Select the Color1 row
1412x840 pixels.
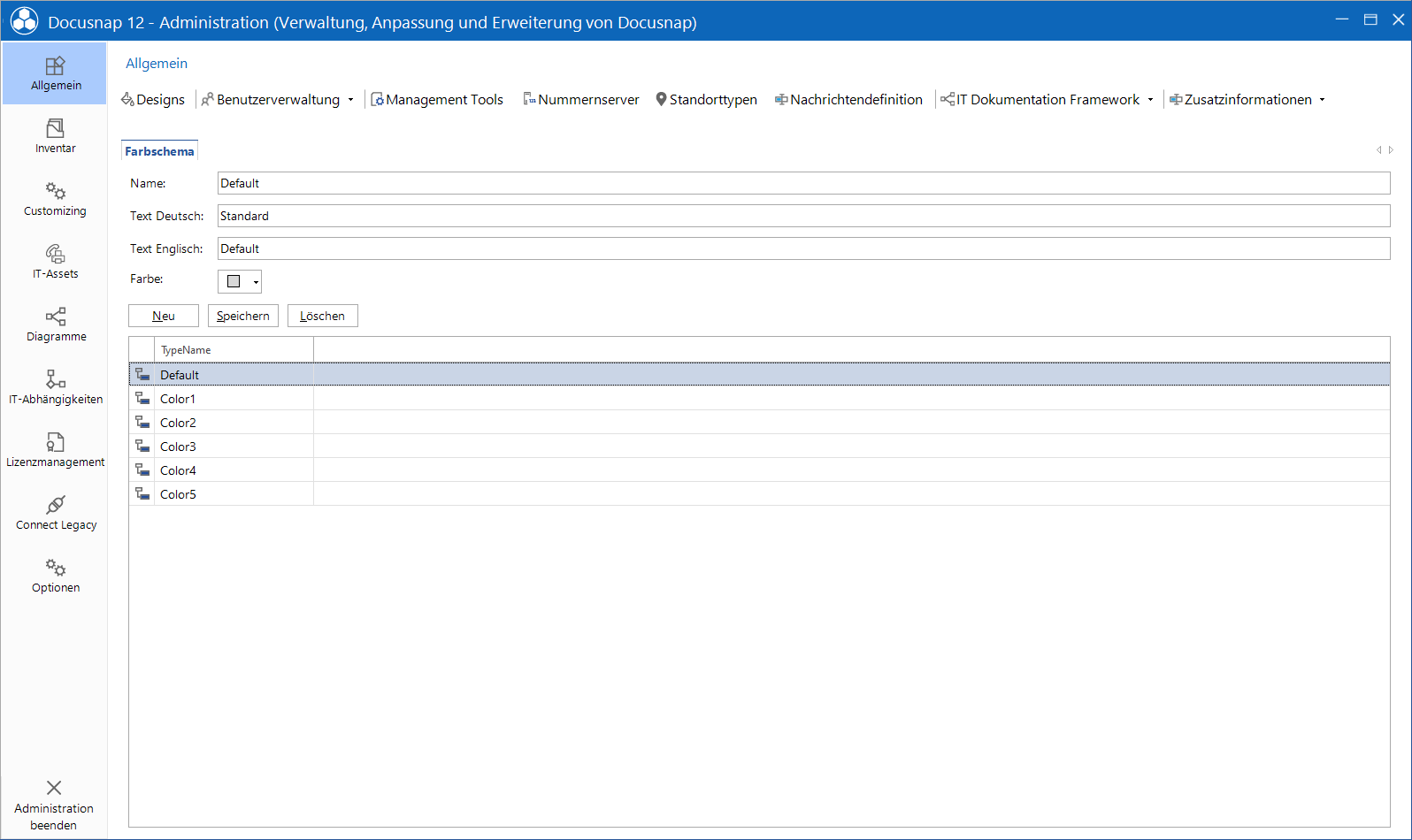click(759, 399)
